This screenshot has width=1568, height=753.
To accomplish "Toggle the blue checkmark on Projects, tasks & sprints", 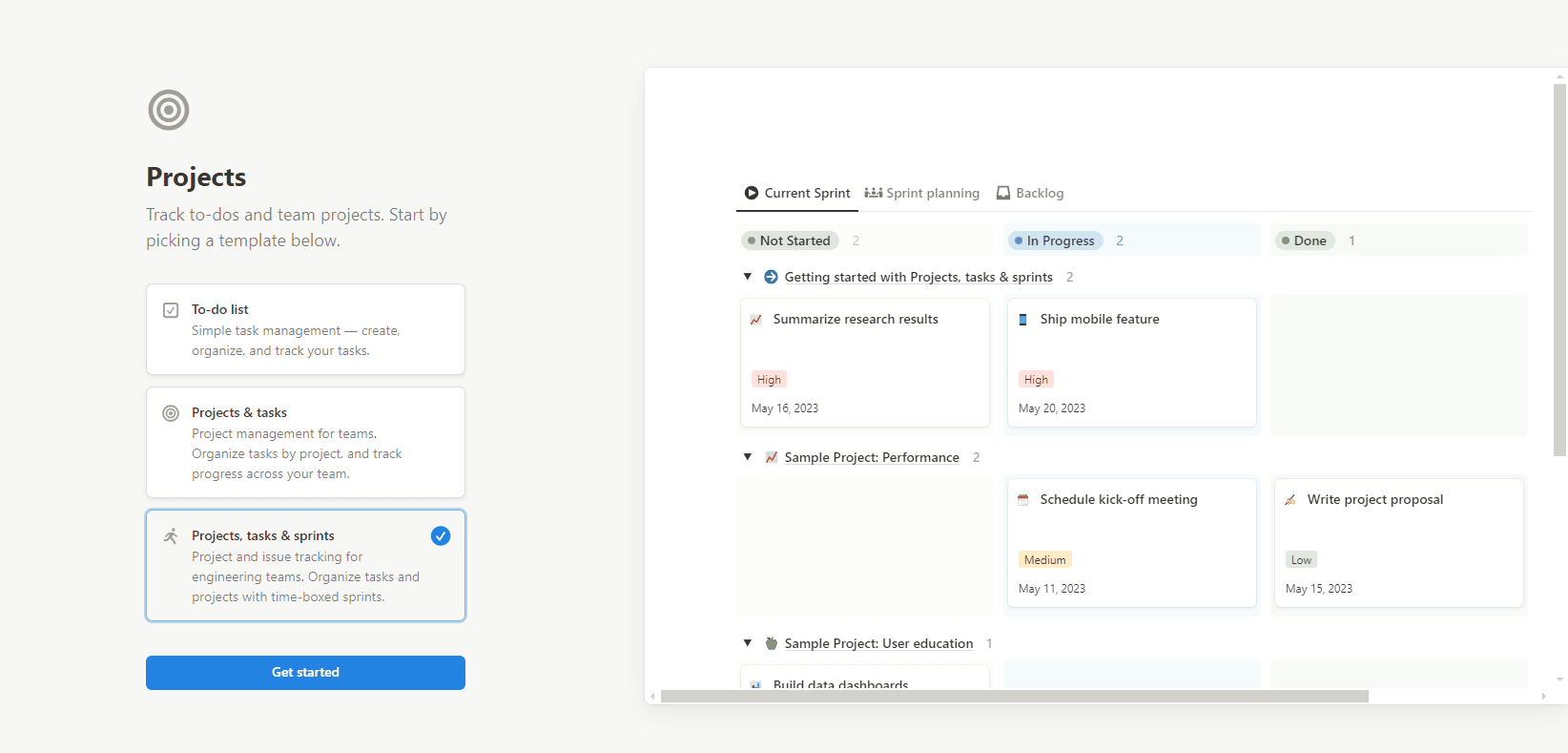I will click(x=441, y=536).
